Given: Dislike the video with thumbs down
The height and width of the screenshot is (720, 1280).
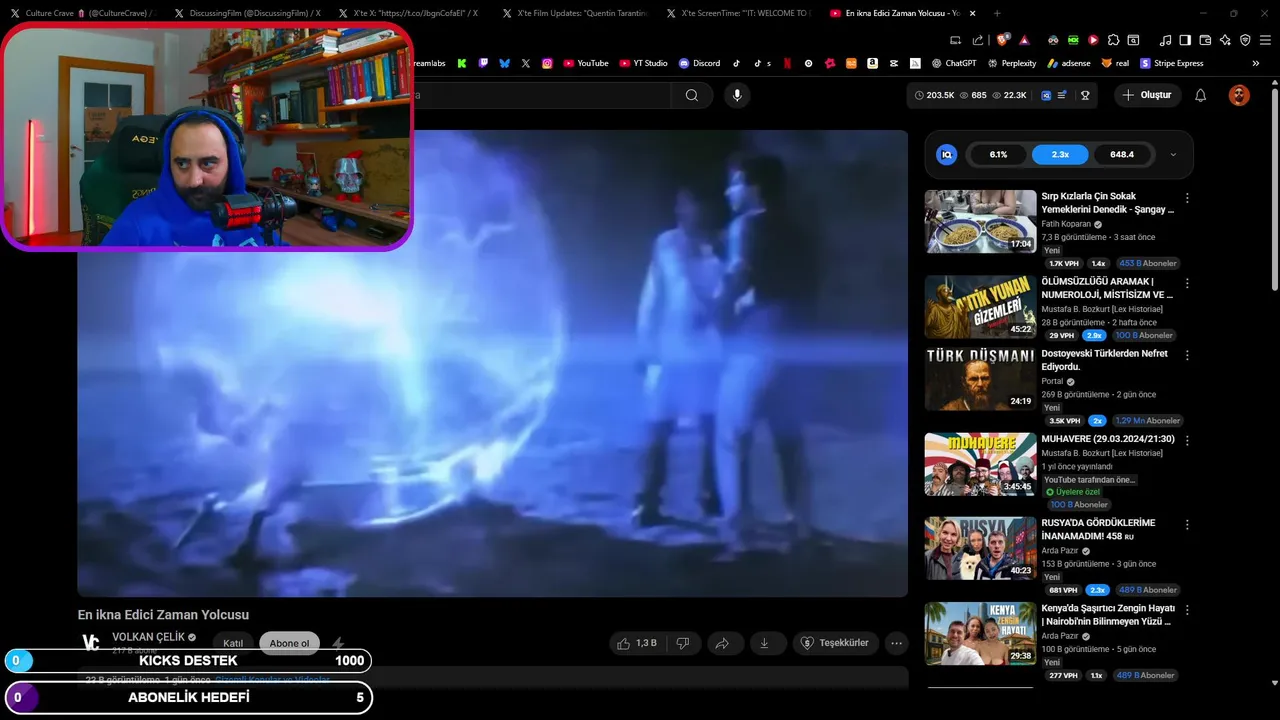Looking at the screenshot, I should [683, 643].
